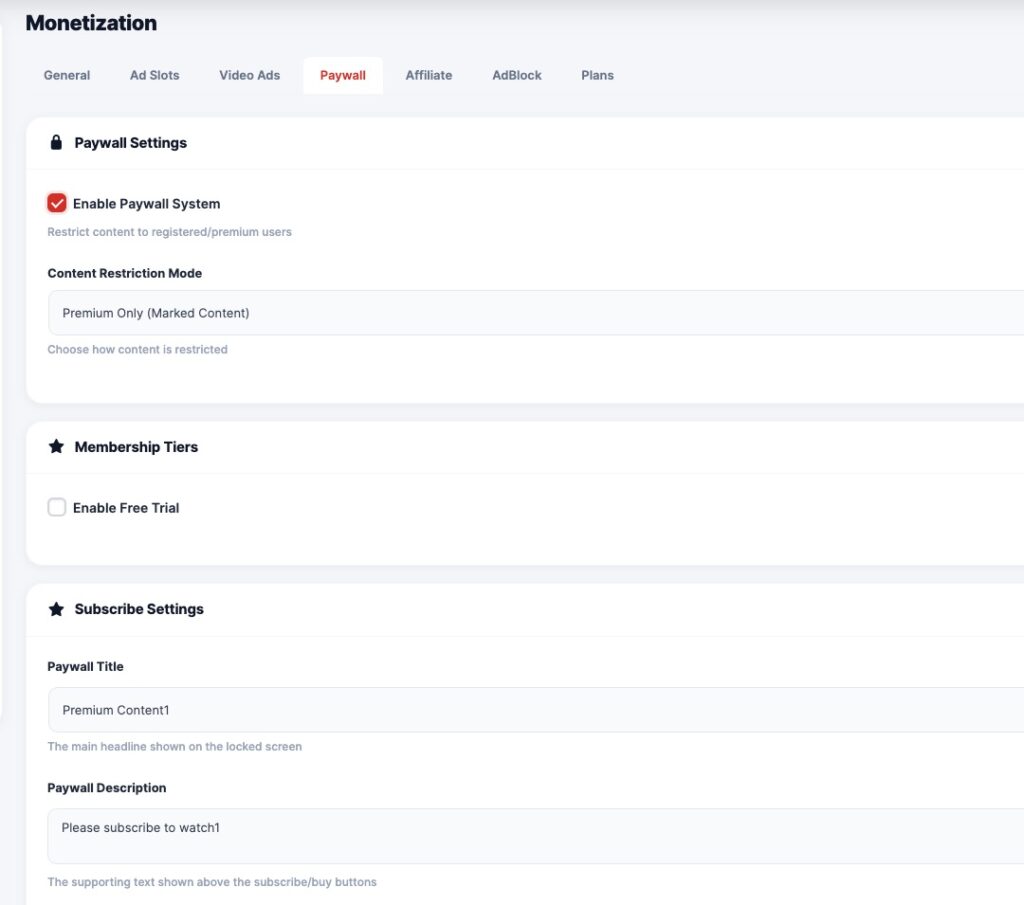Click the Content Restriction Mode field label

coord(125,273)
